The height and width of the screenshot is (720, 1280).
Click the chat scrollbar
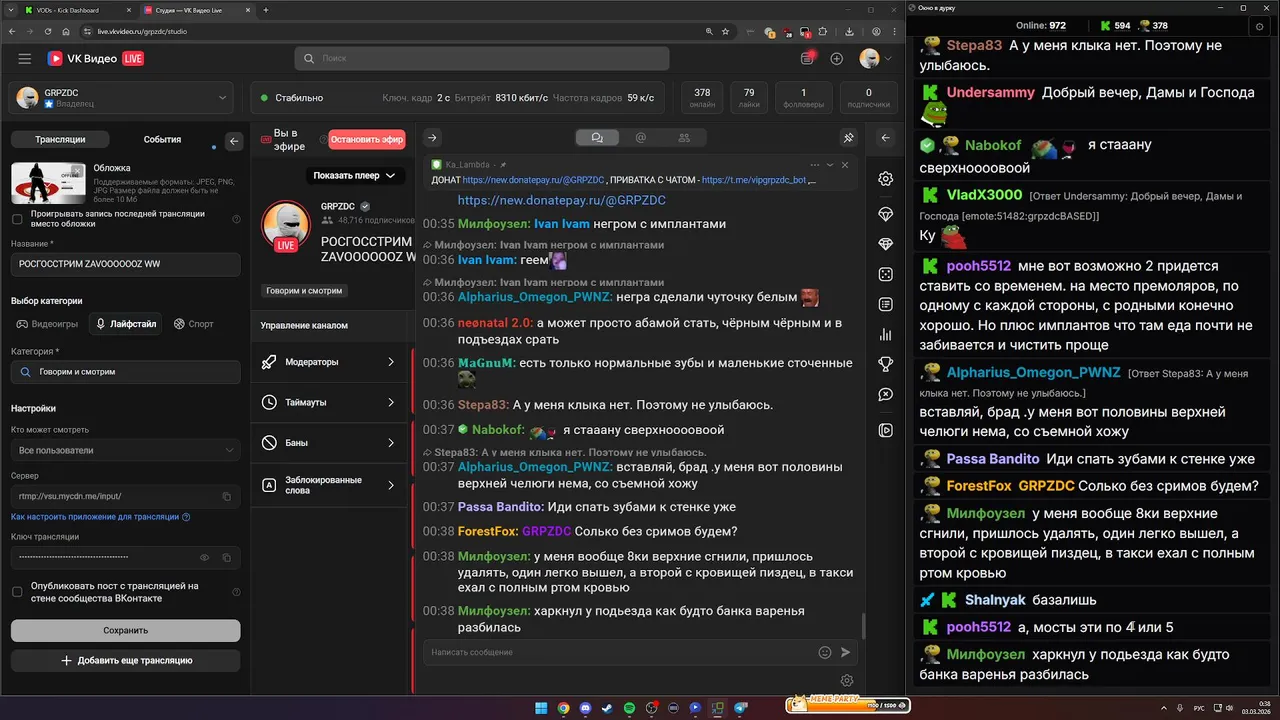863,626
